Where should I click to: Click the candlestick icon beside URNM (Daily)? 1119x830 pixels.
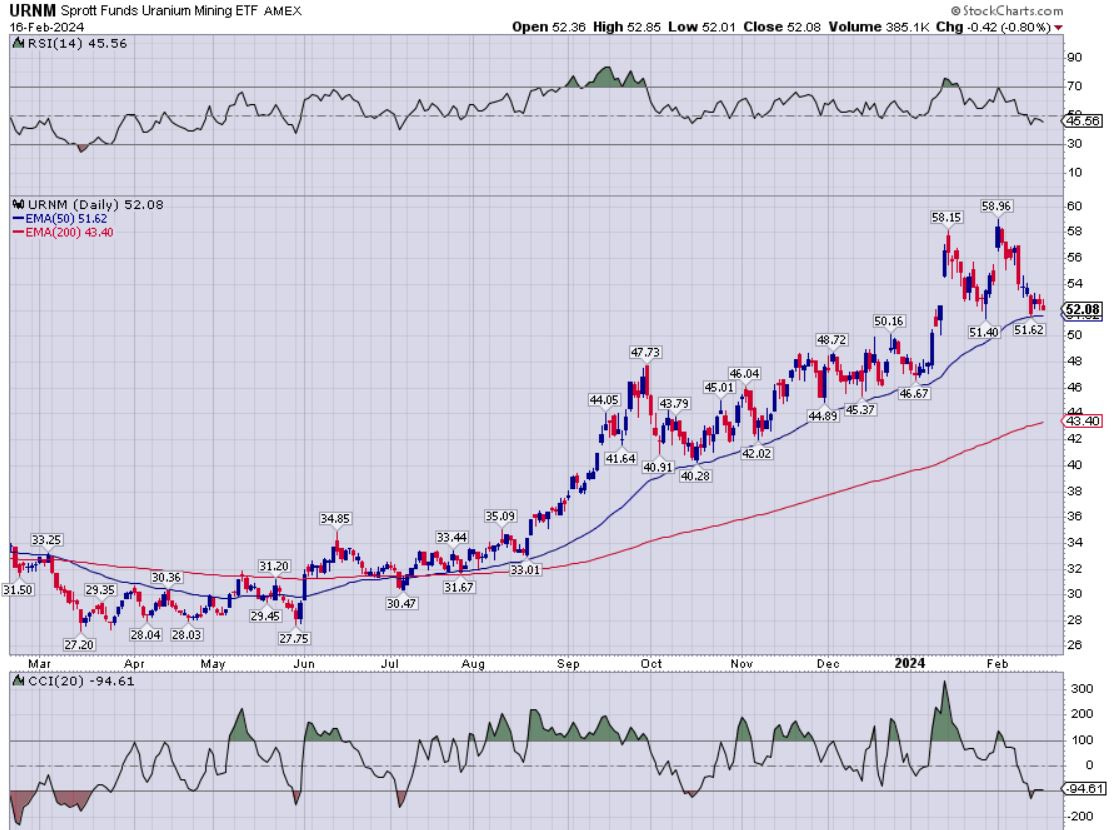pos(19,205)
